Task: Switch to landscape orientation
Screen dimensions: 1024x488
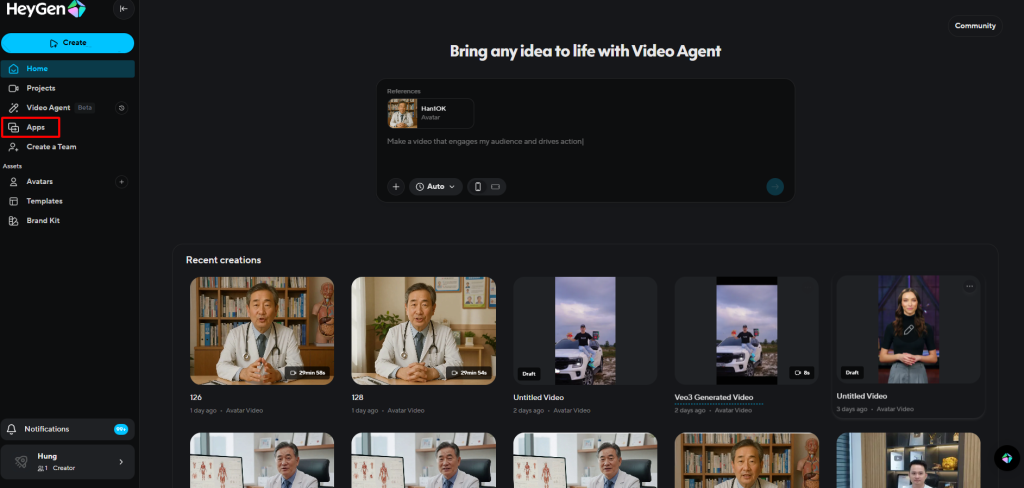Action: (495, 186)
